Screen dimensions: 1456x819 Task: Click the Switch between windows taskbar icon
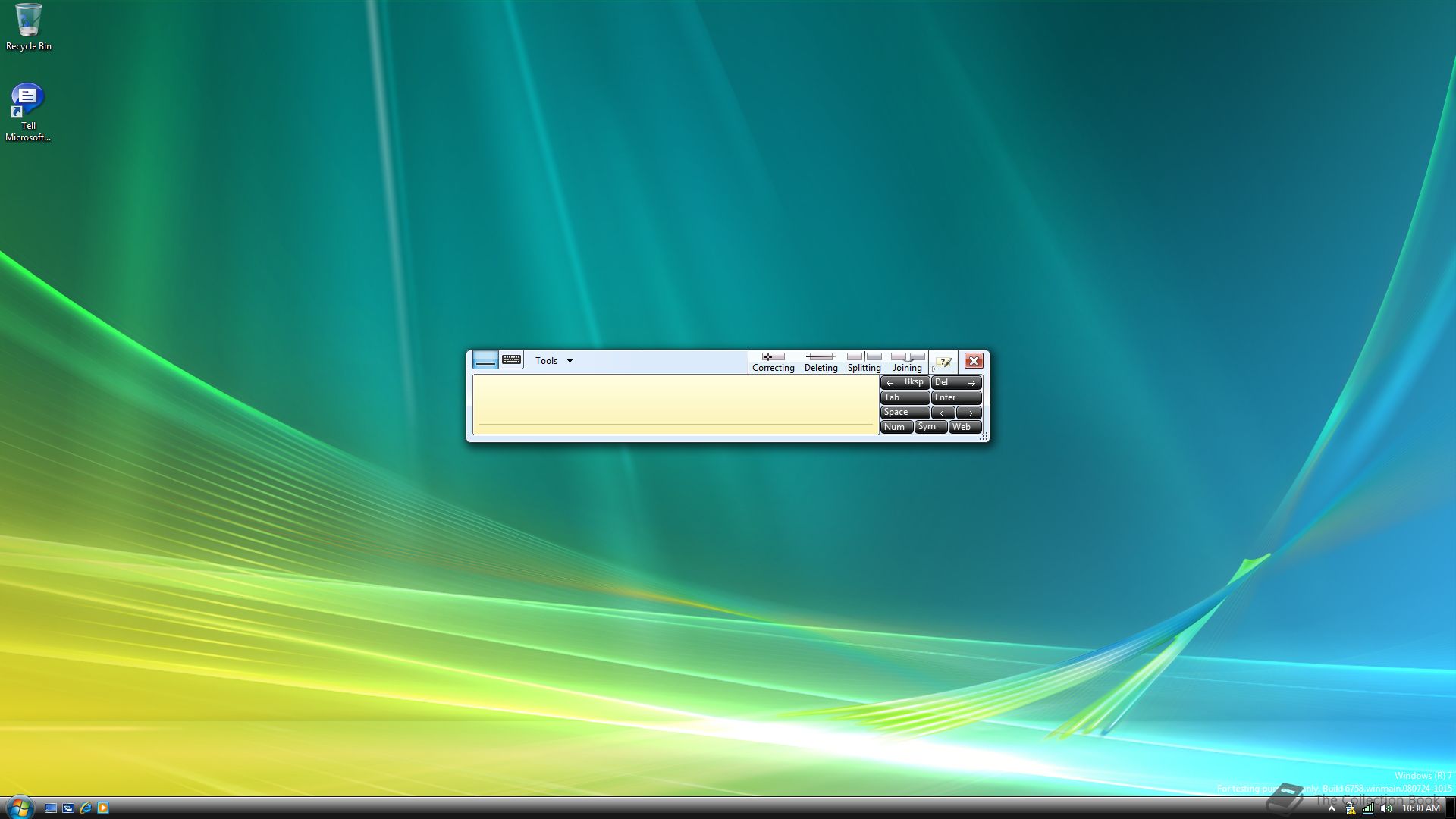[x=68, y=808]
